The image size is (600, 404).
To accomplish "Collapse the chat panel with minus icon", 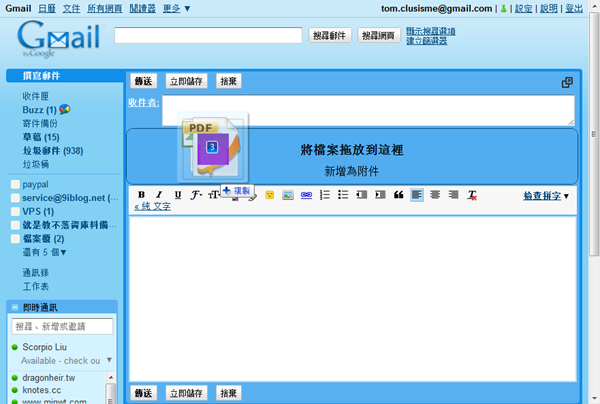I will tap(15, 307).
